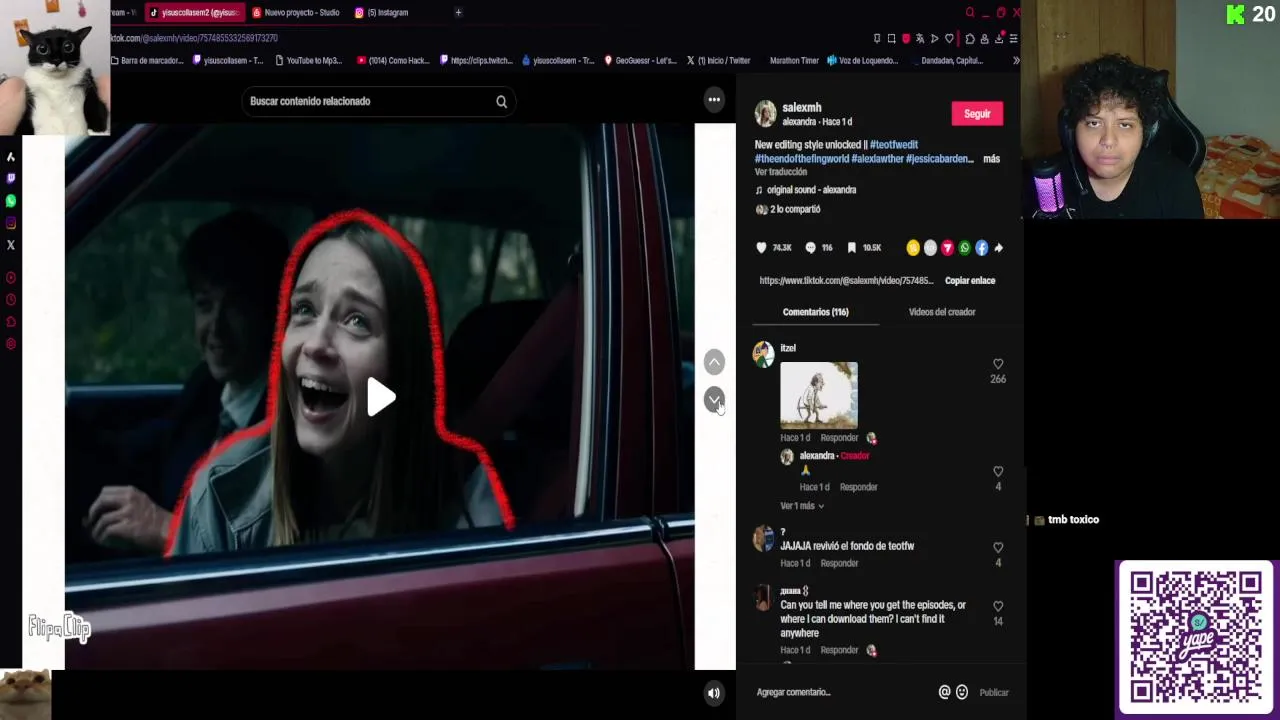Open itzel's commenter avatar
This screenshot has height=720, width=1280.
[x=764, y=354]
